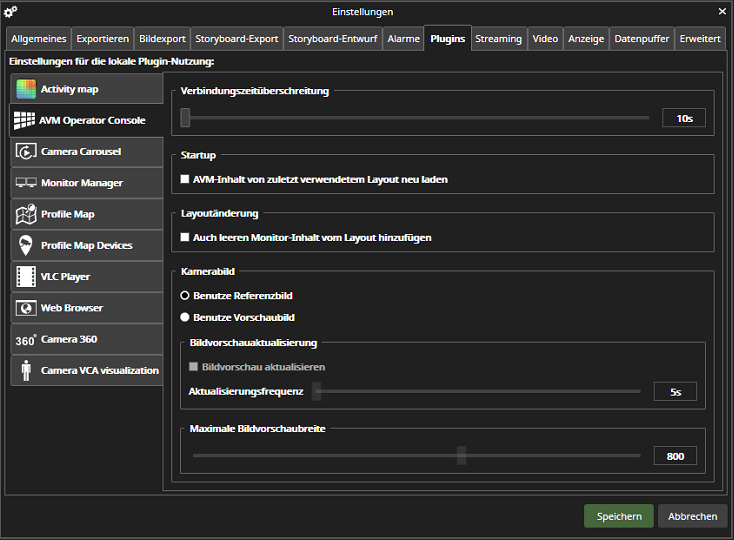This screenshot has height=540, width=734.
Task: Close the Einstellungen dialog
Action: (722, 11)
